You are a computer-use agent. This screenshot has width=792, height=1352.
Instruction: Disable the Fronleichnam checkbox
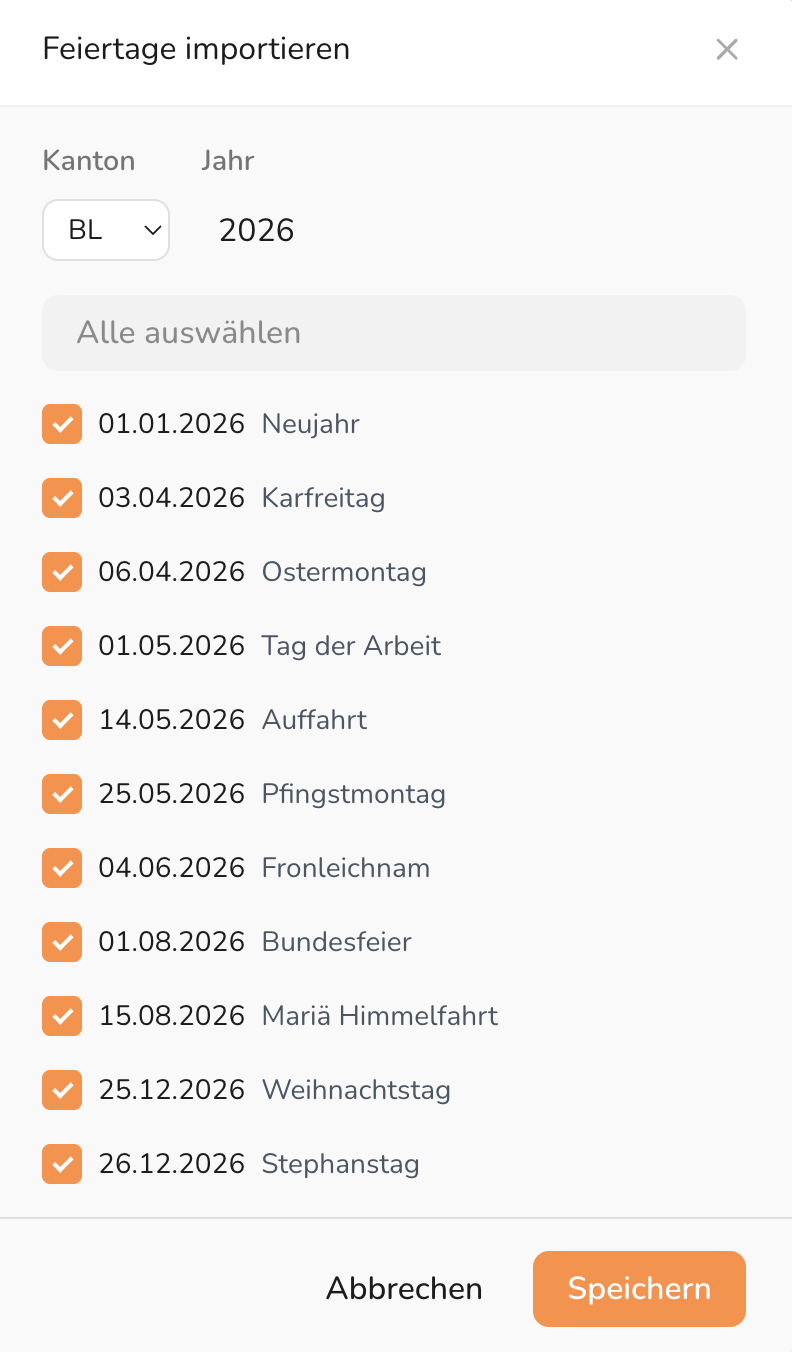[x=62, y=868]
